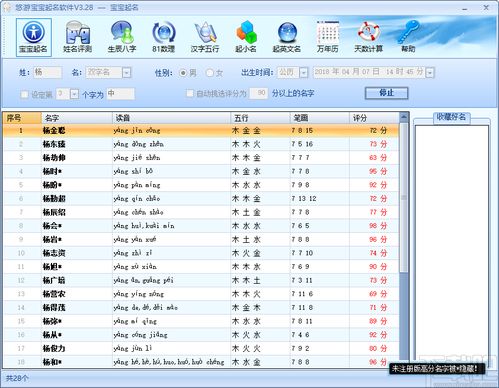
Task: Expand the character position number dropdown
Action: [74, 94]
